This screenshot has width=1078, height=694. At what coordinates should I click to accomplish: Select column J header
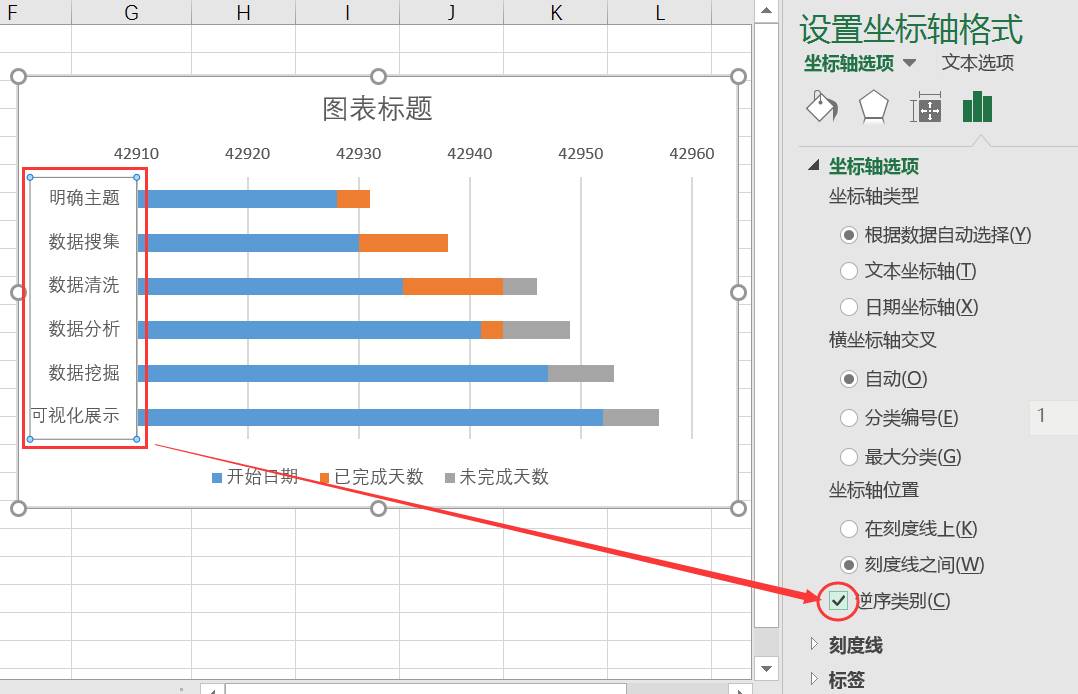tap(451, 12)
